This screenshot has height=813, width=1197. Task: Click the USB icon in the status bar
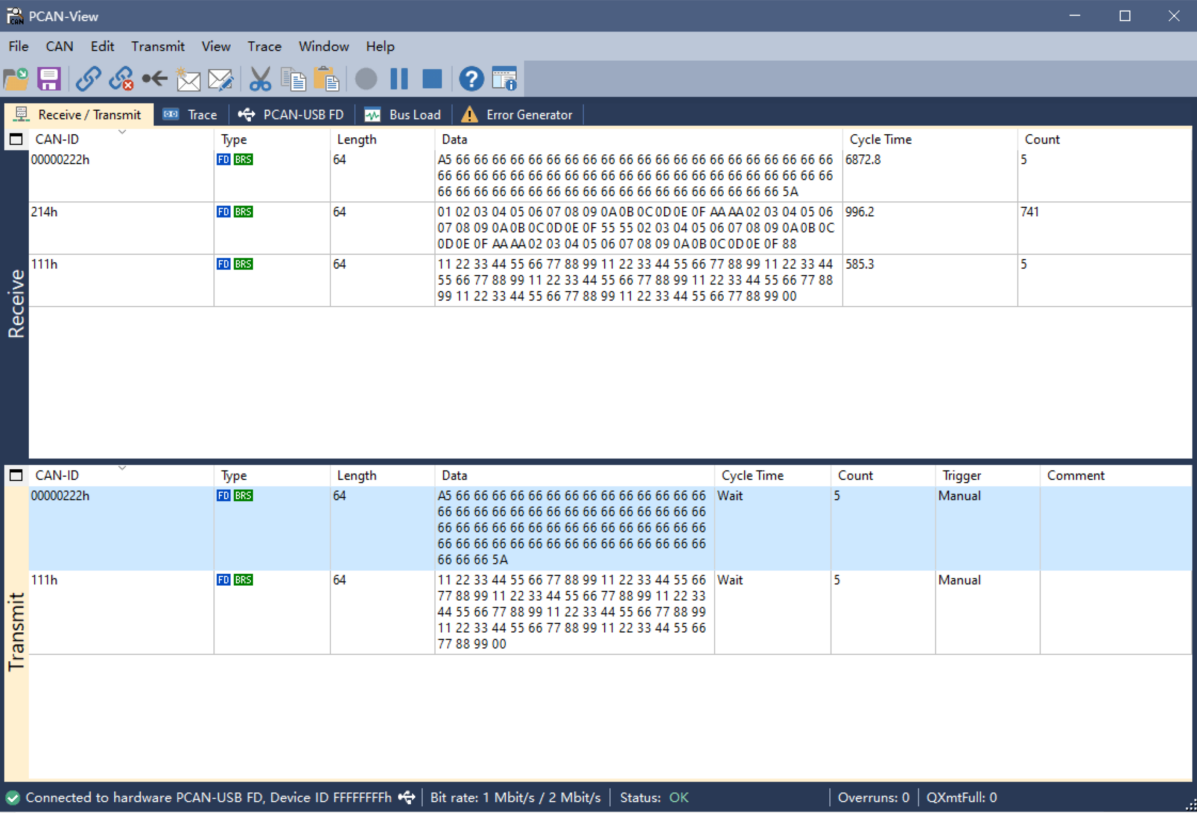tap(407, 798)
